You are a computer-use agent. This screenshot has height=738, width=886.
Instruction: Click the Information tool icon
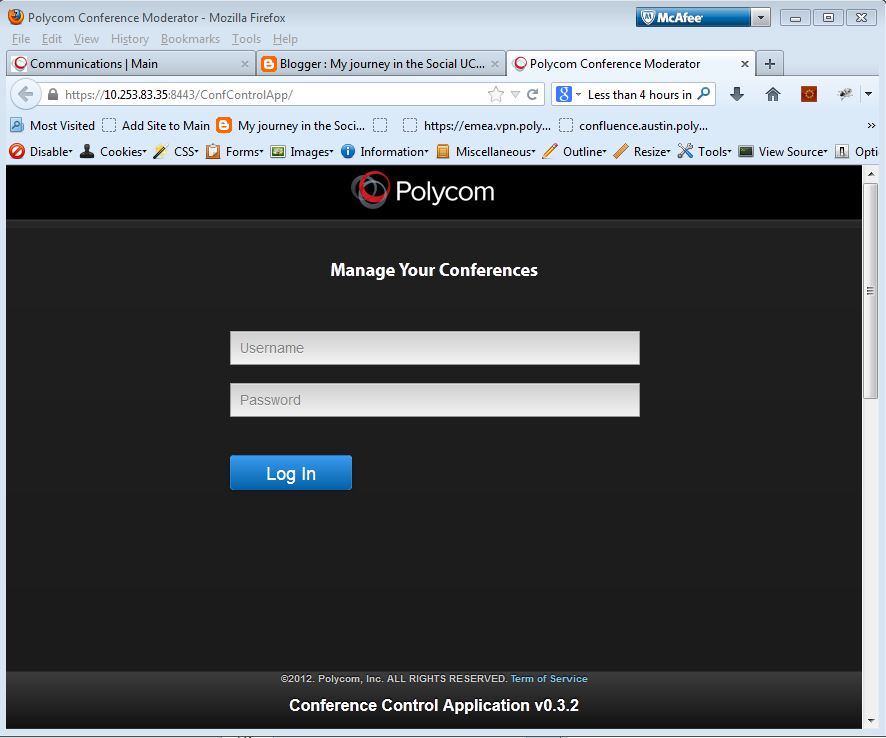tap(347, 151)
